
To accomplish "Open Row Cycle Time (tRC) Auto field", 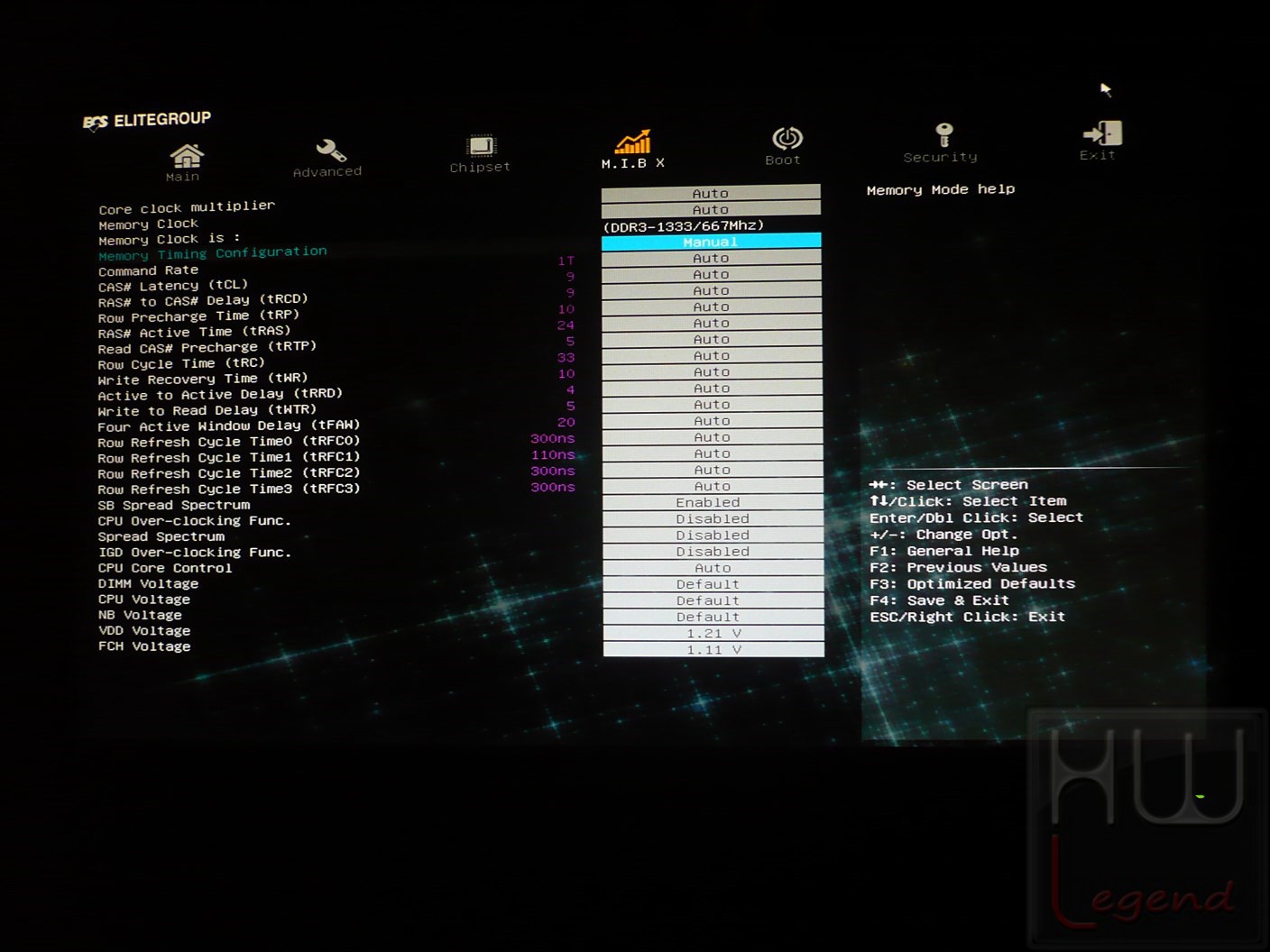I will pyautogui.click(x=712, y=355).
